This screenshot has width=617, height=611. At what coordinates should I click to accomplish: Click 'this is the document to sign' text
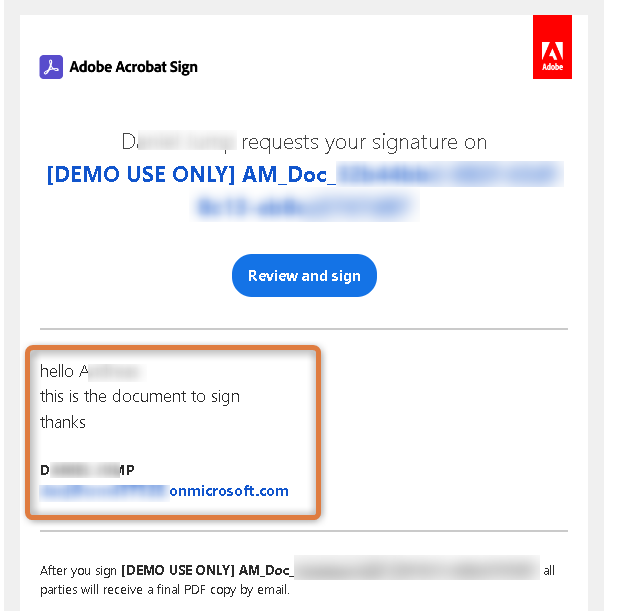(140, 396)
